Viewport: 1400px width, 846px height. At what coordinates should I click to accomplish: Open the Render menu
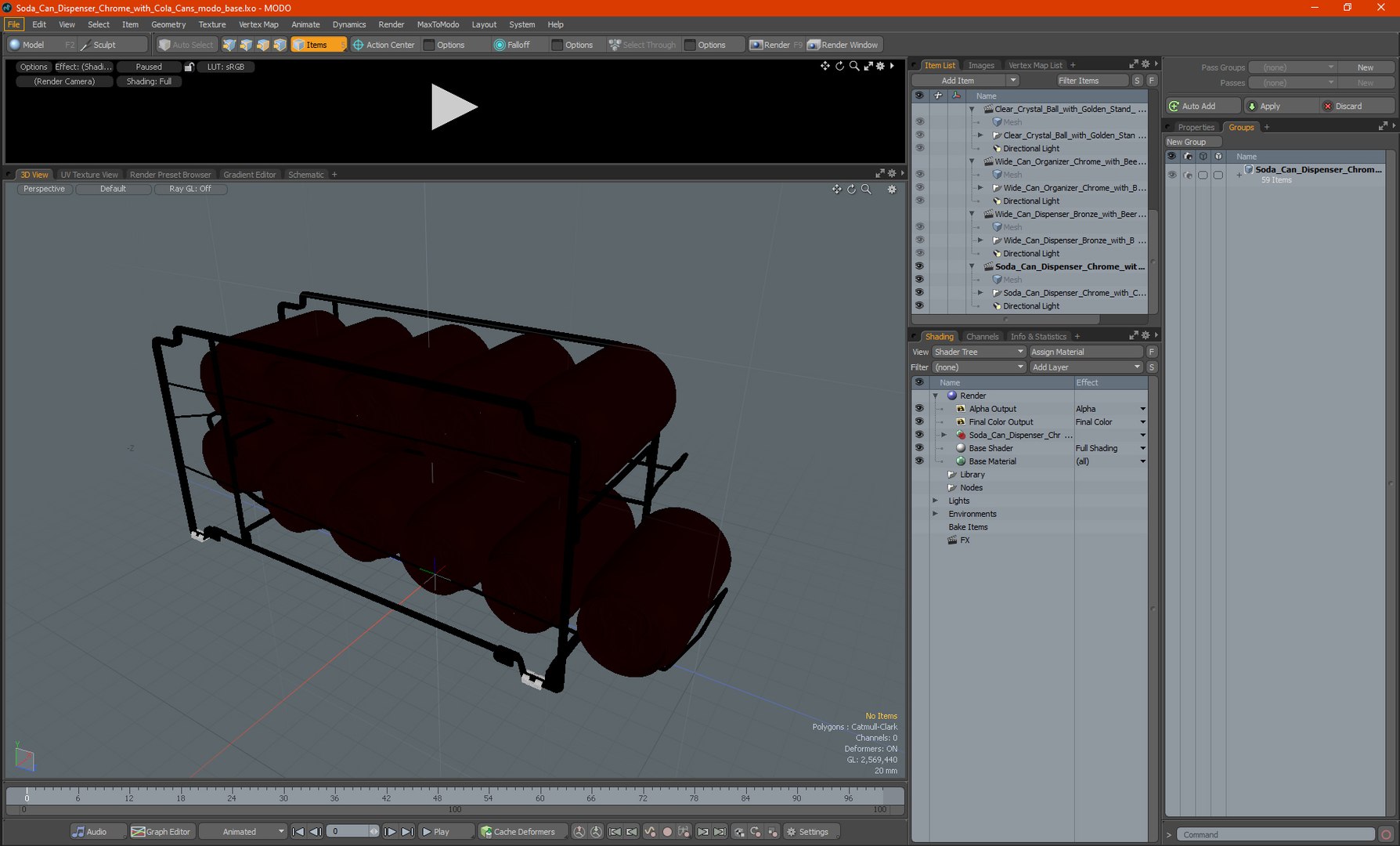[x=391, y=24]
